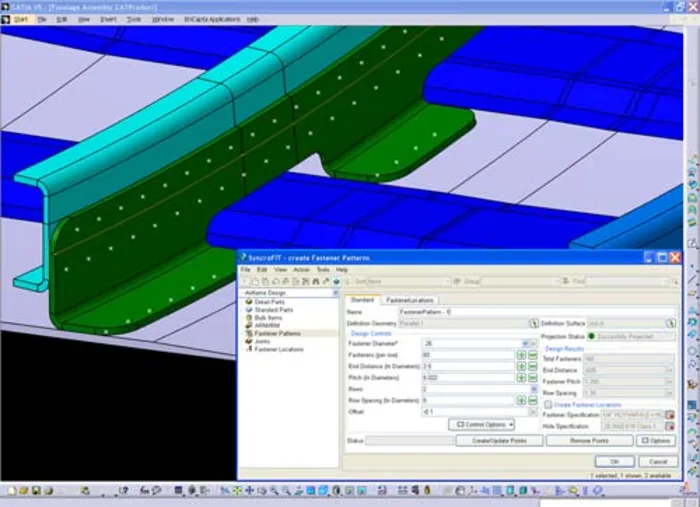
Task: Click the Remove Points button
Action: 589,441
